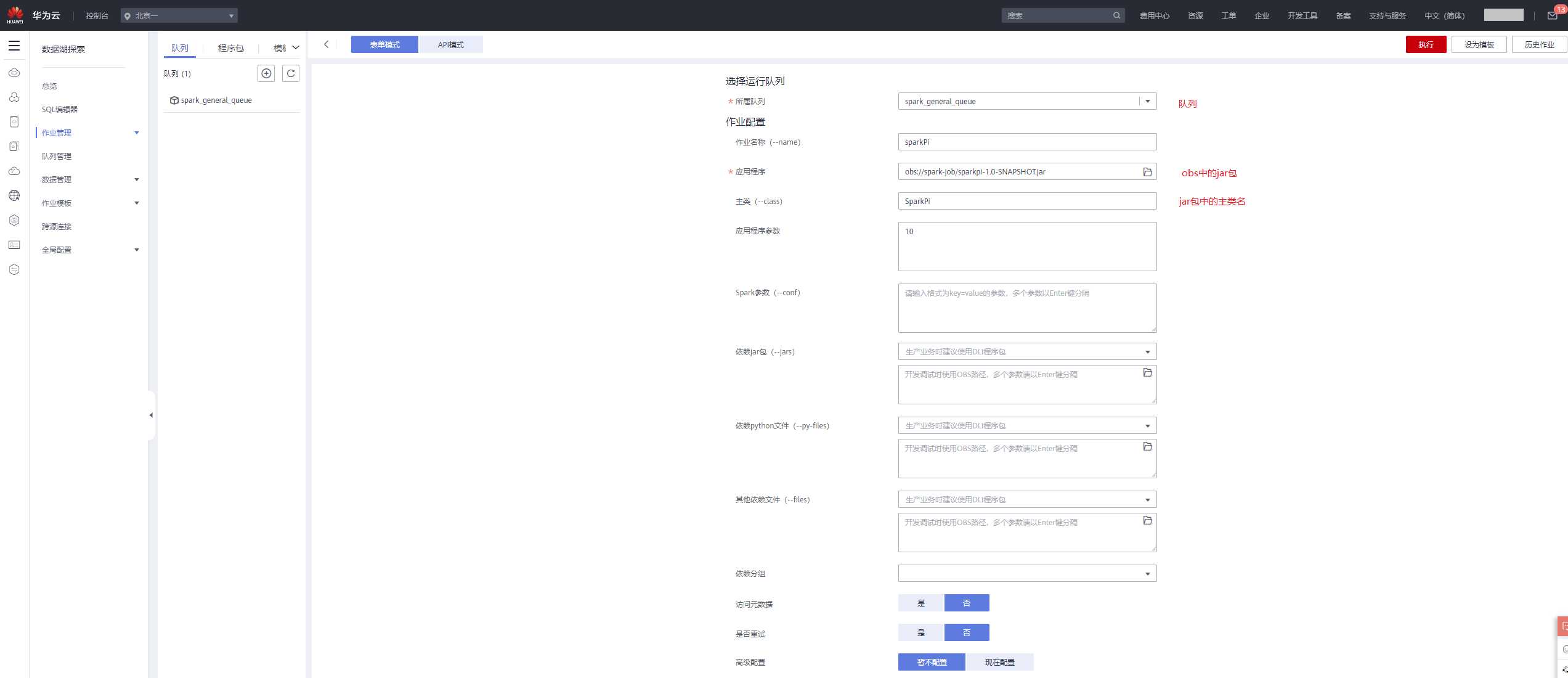Screen dimensions: 1568x678
Task: Open the hamburger menu icon
Action: (x=14, y=46)
